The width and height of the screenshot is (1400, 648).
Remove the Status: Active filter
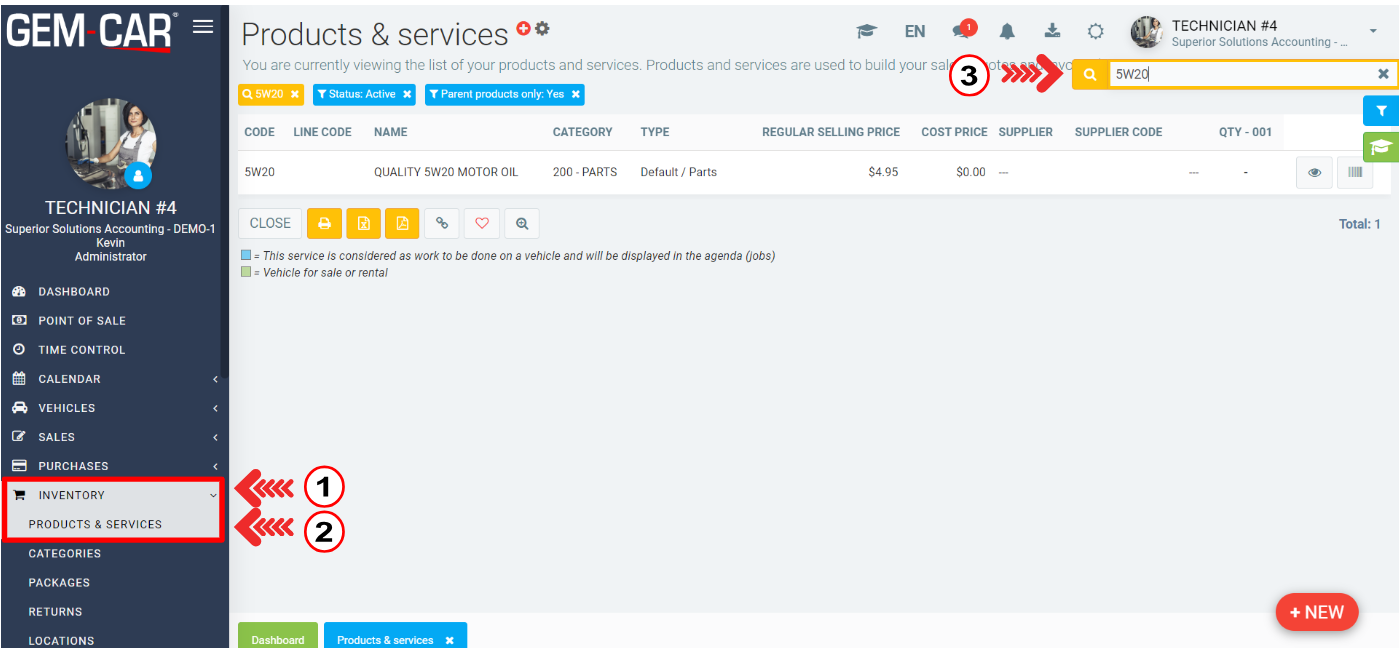[x=407, y=94]
